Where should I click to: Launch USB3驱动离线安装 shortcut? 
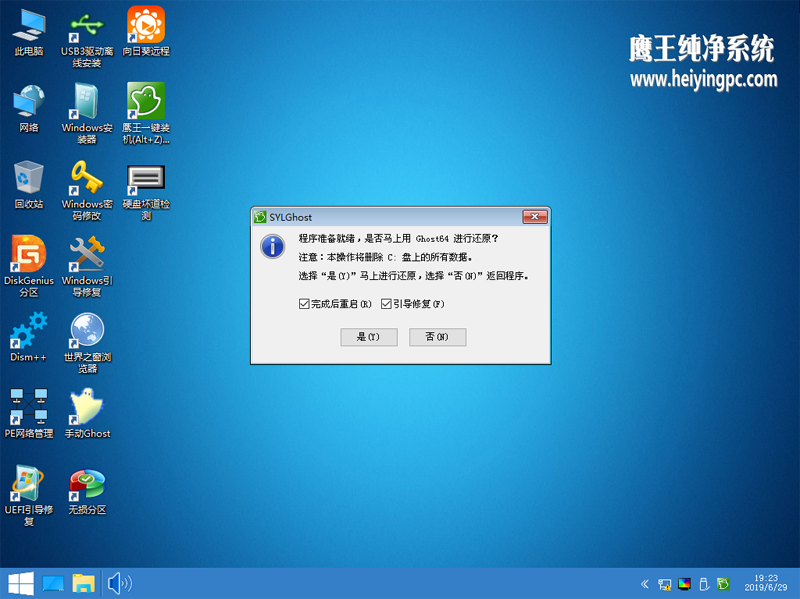click(x=87, y=39)
